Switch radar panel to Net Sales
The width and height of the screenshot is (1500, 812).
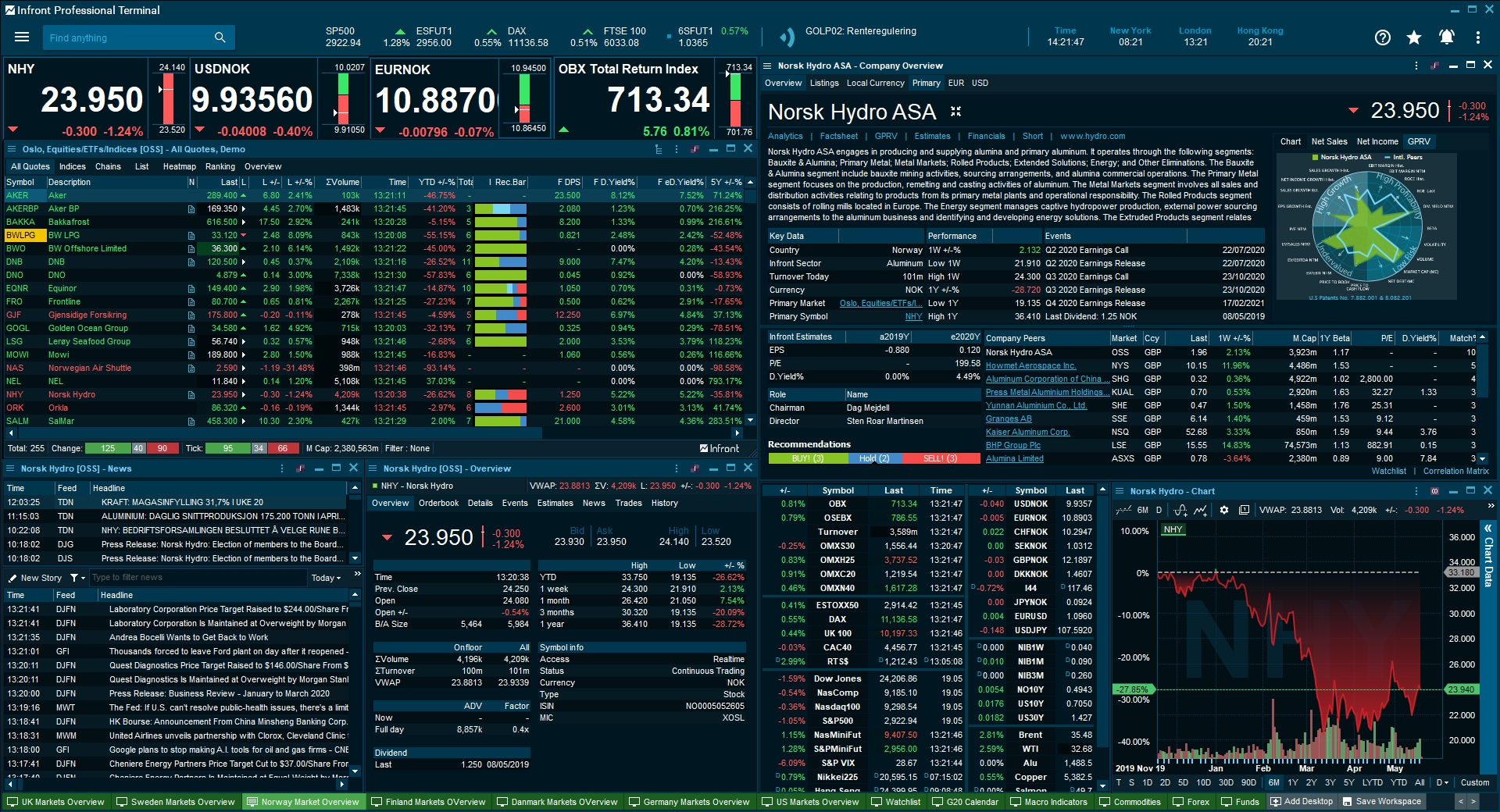[x=1329, y=141]
